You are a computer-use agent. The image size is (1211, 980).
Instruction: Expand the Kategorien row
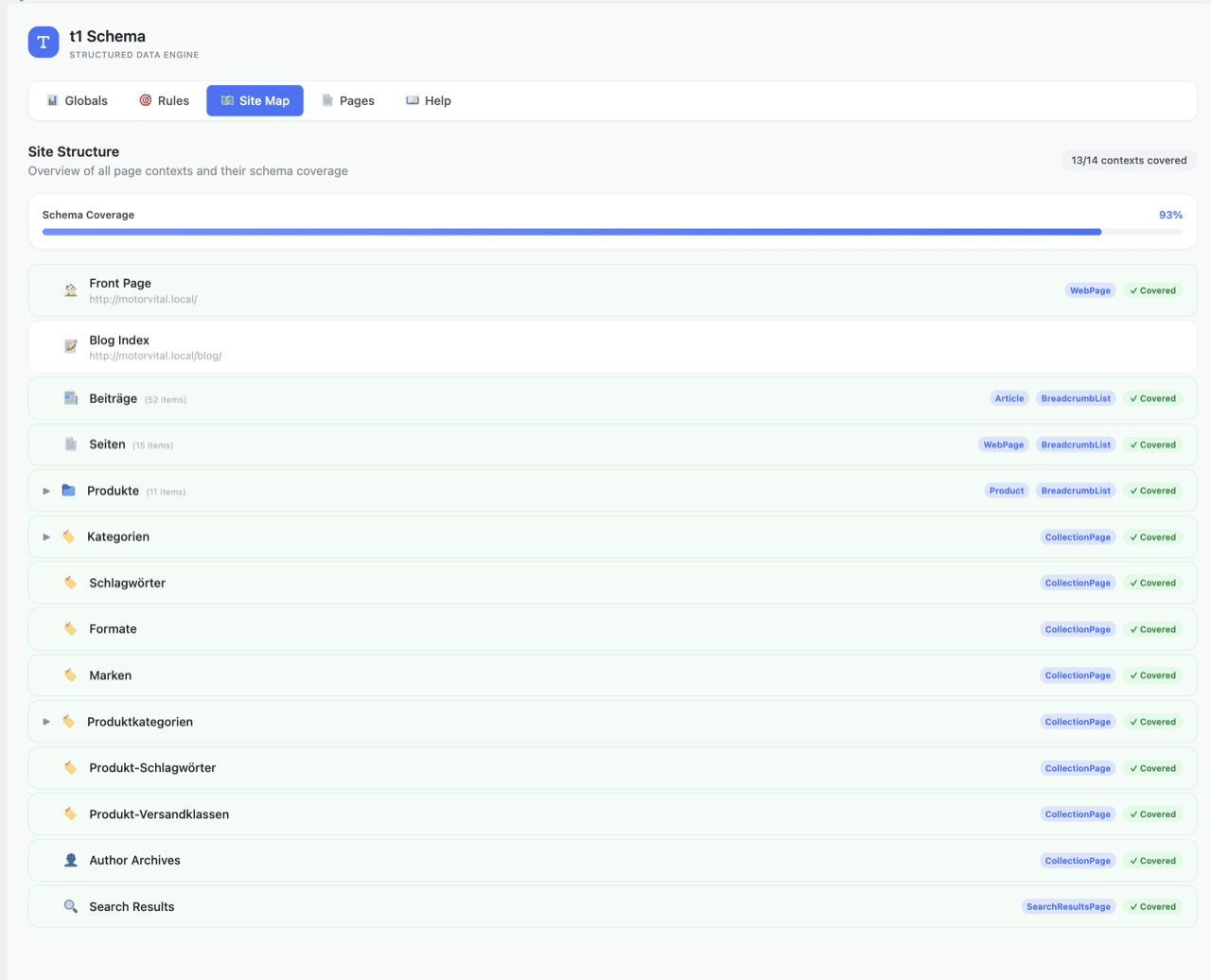pyautogui.click(x=46, y=537)
